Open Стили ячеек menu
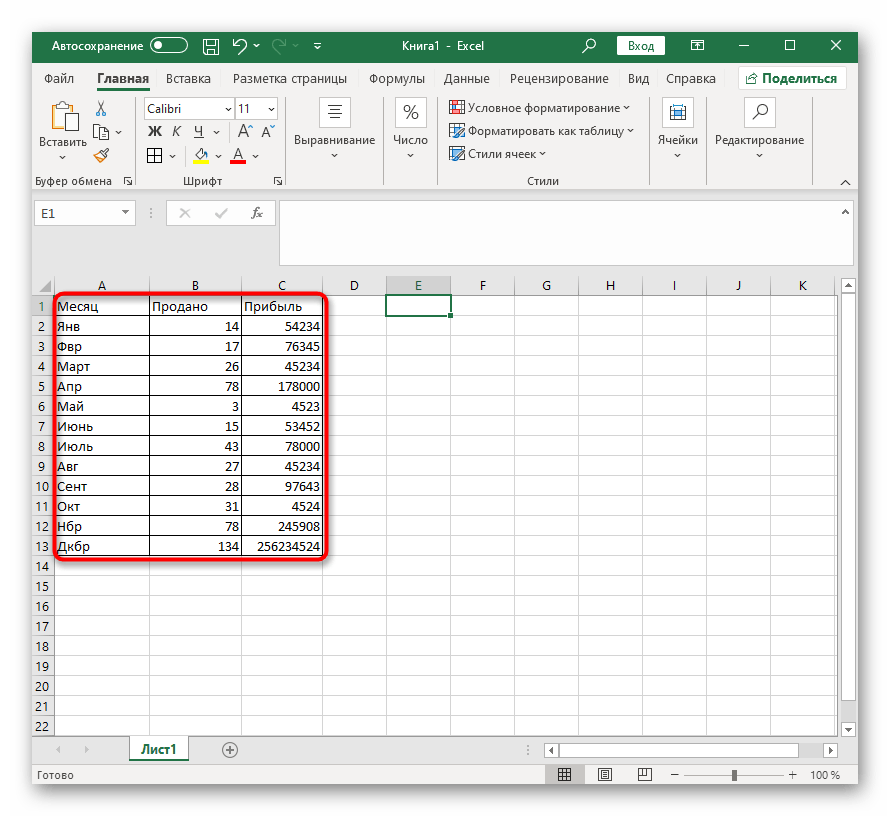 click(x=497, y=154)
